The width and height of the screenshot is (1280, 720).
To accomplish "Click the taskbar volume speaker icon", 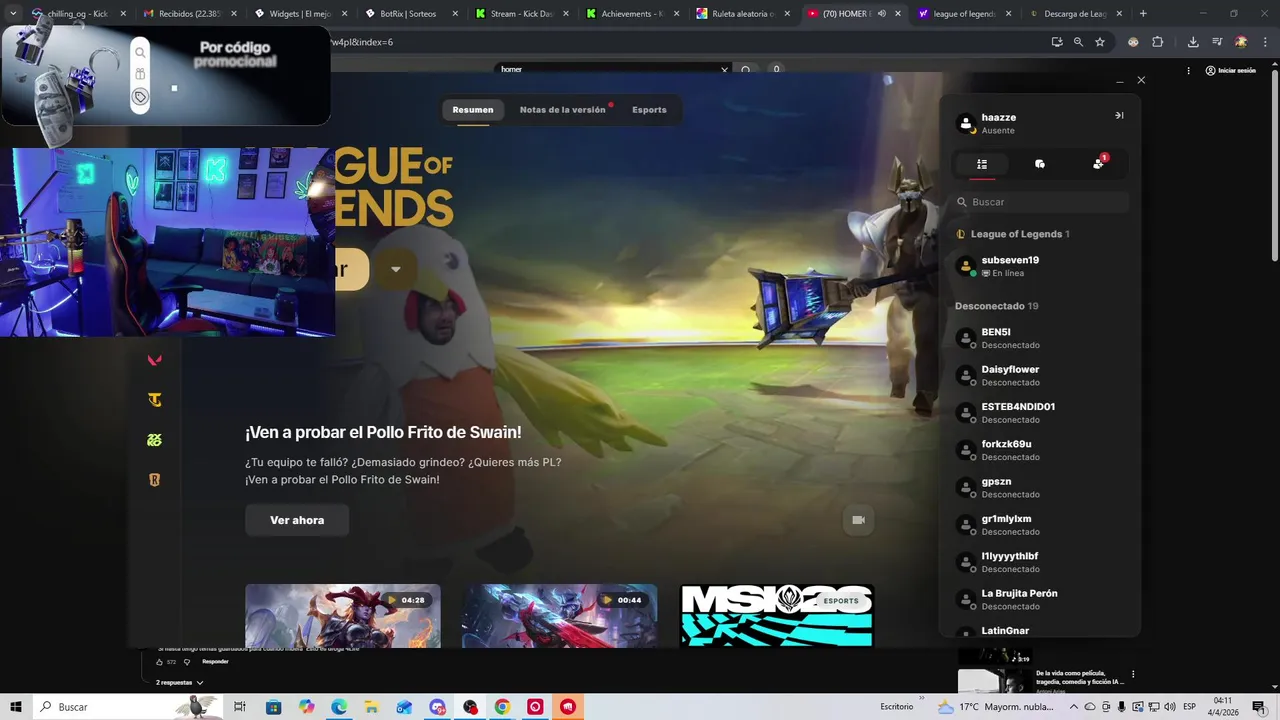I will coord(1170,707).
